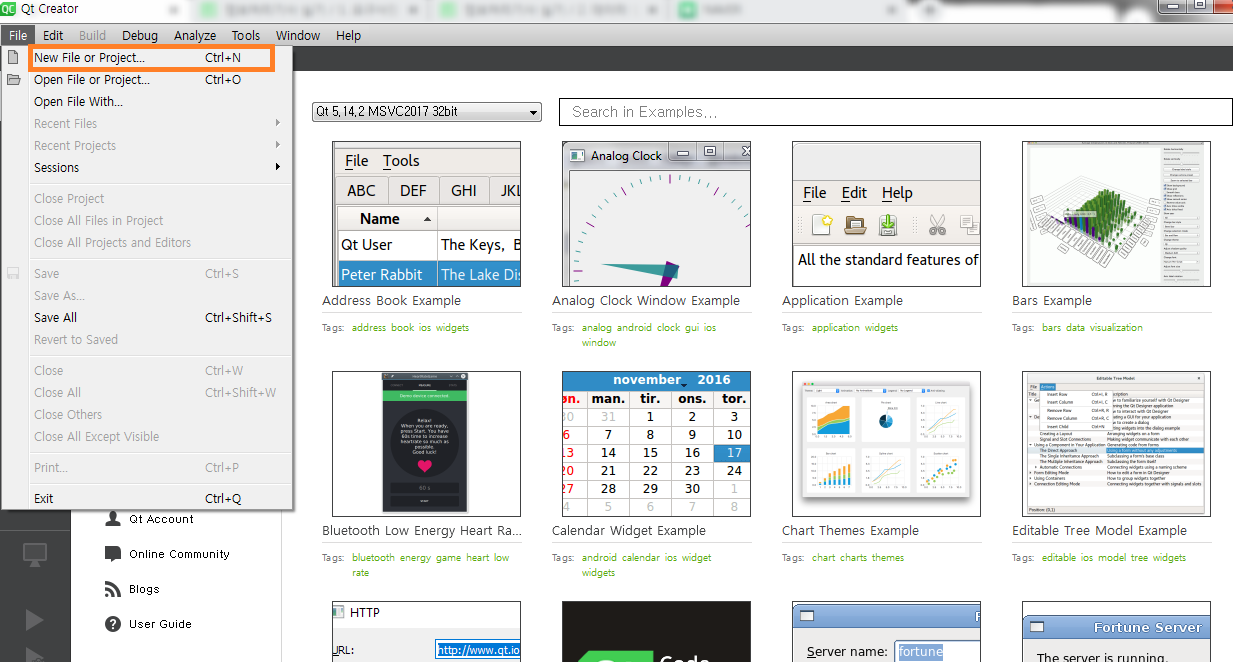Click the Qt Account person icon

click(113, 519)
